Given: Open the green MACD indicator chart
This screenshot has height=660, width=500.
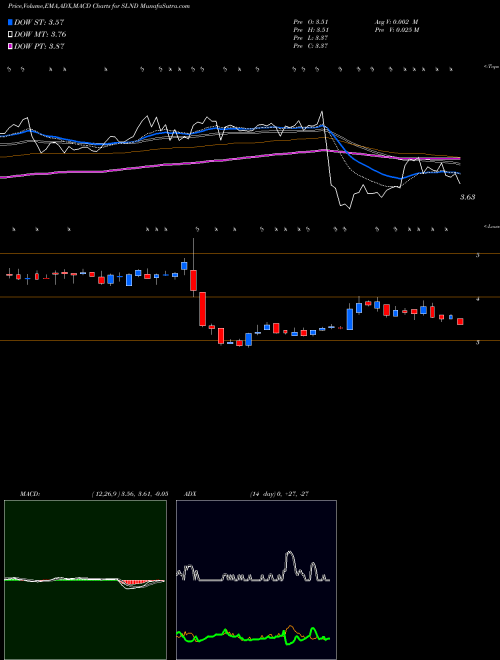Looking at the screenshot, I should click(x=85, y=580).
